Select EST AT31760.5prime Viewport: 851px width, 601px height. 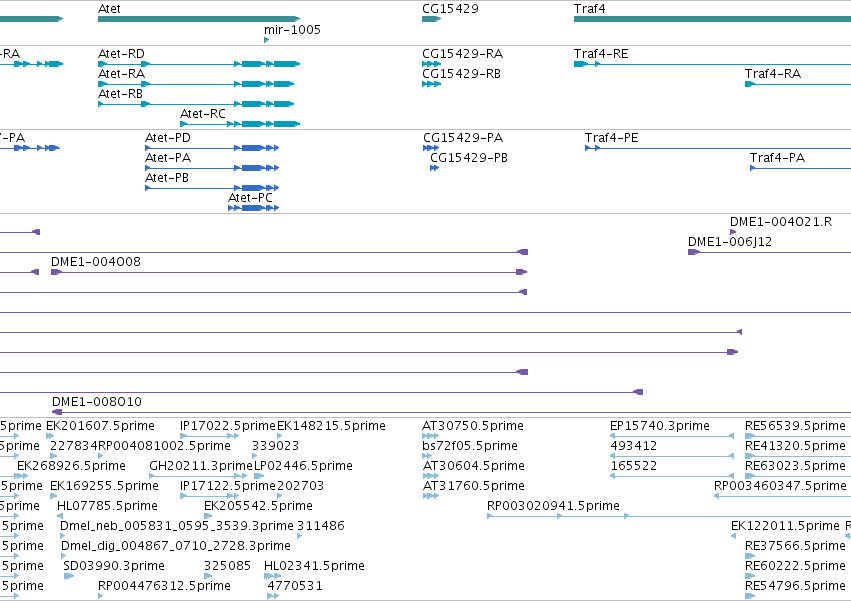click(x=430, y=496)
